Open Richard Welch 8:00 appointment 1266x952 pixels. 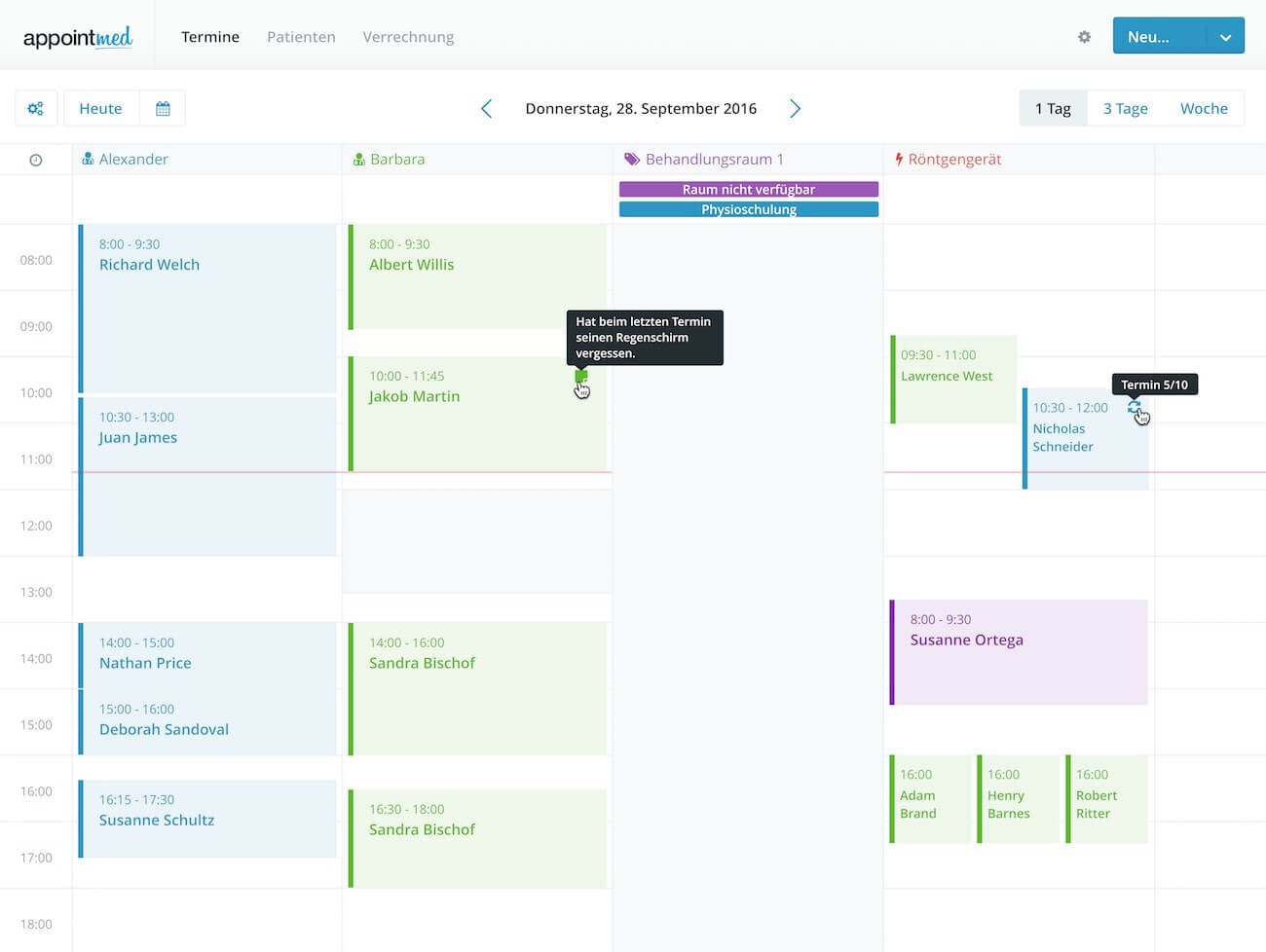(207, 309)
